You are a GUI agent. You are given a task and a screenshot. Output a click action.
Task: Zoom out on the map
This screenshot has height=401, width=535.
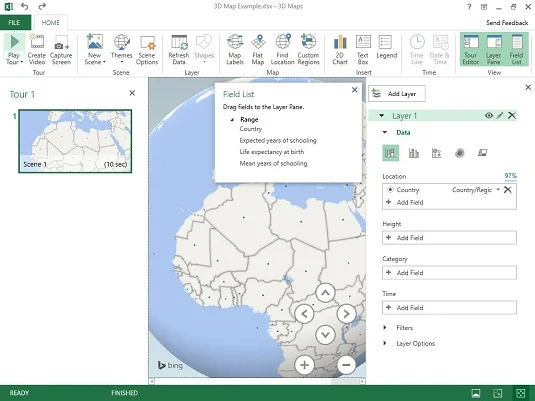click(x=346, y=365)
